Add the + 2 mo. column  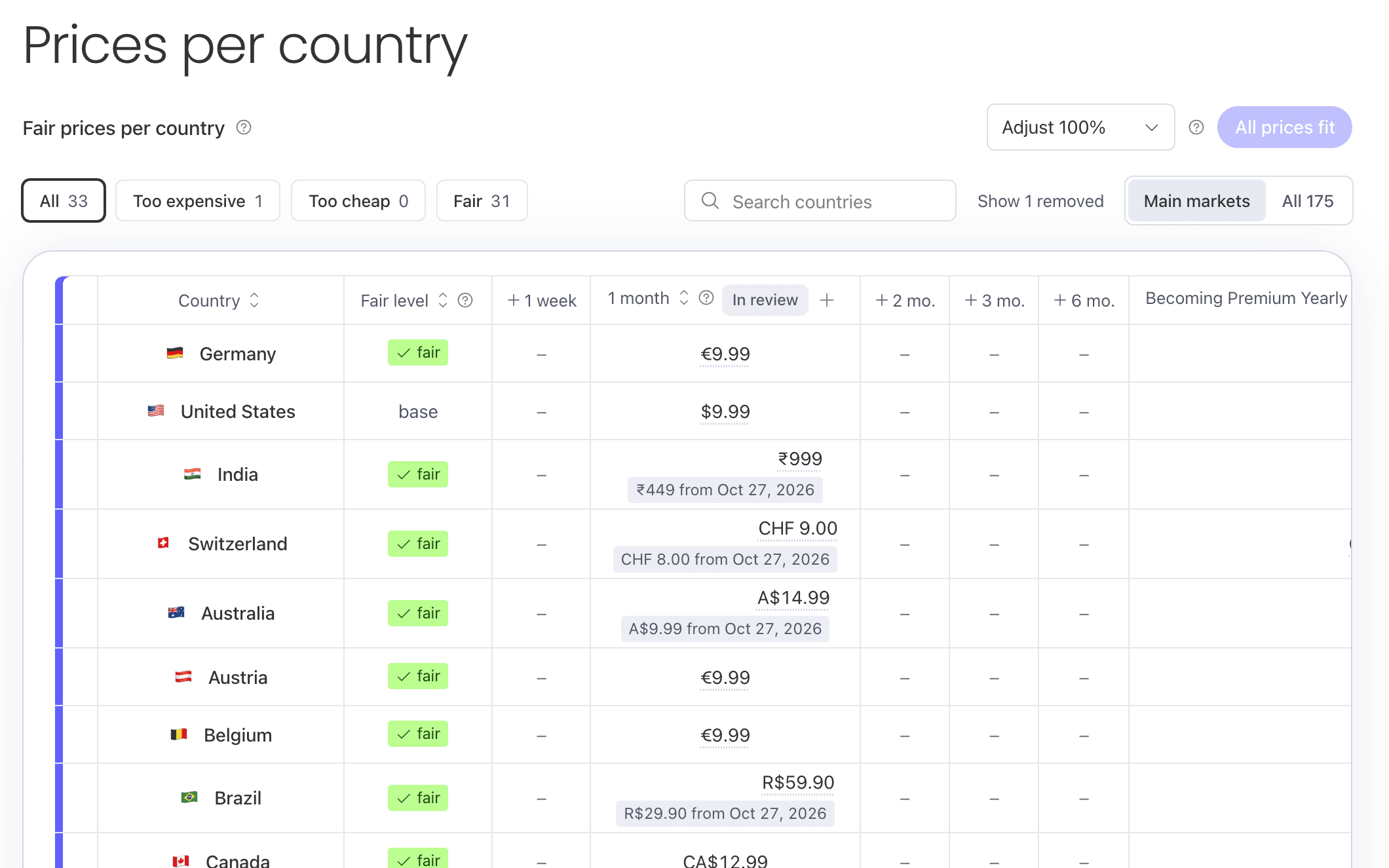pos(905,301)
